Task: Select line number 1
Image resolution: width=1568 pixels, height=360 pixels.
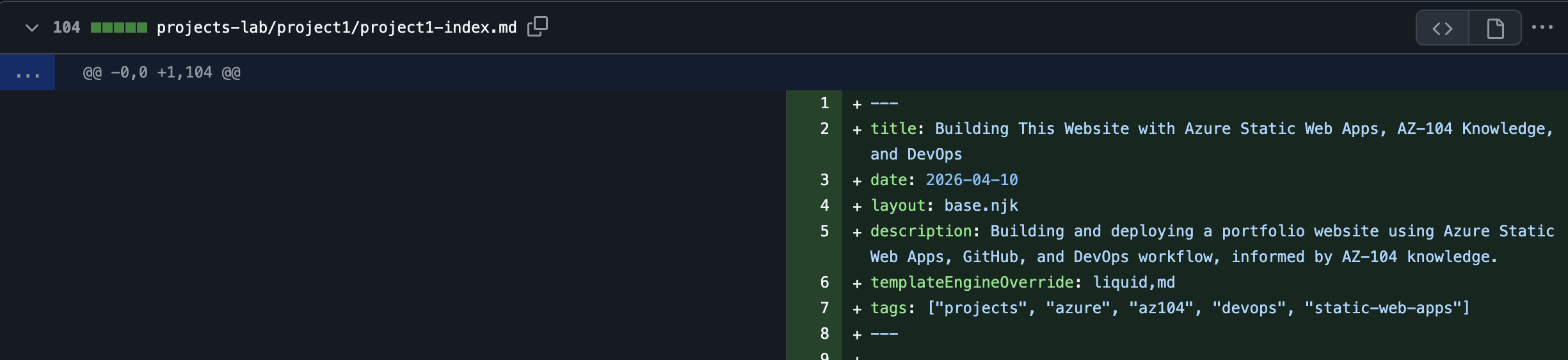Action: [x=824, y=103]
